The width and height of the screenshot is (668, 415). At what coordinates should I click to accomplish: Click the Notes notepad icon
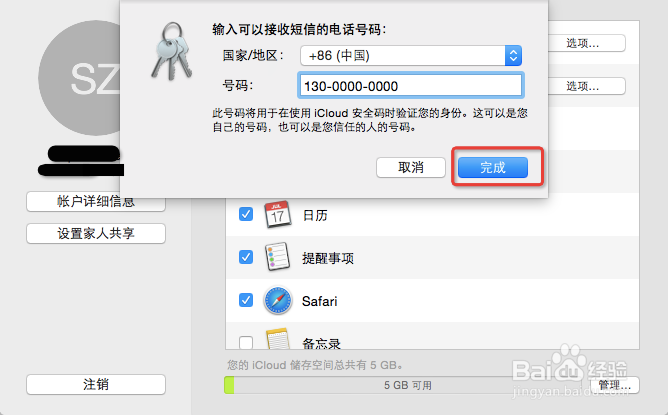click(278, 339)
